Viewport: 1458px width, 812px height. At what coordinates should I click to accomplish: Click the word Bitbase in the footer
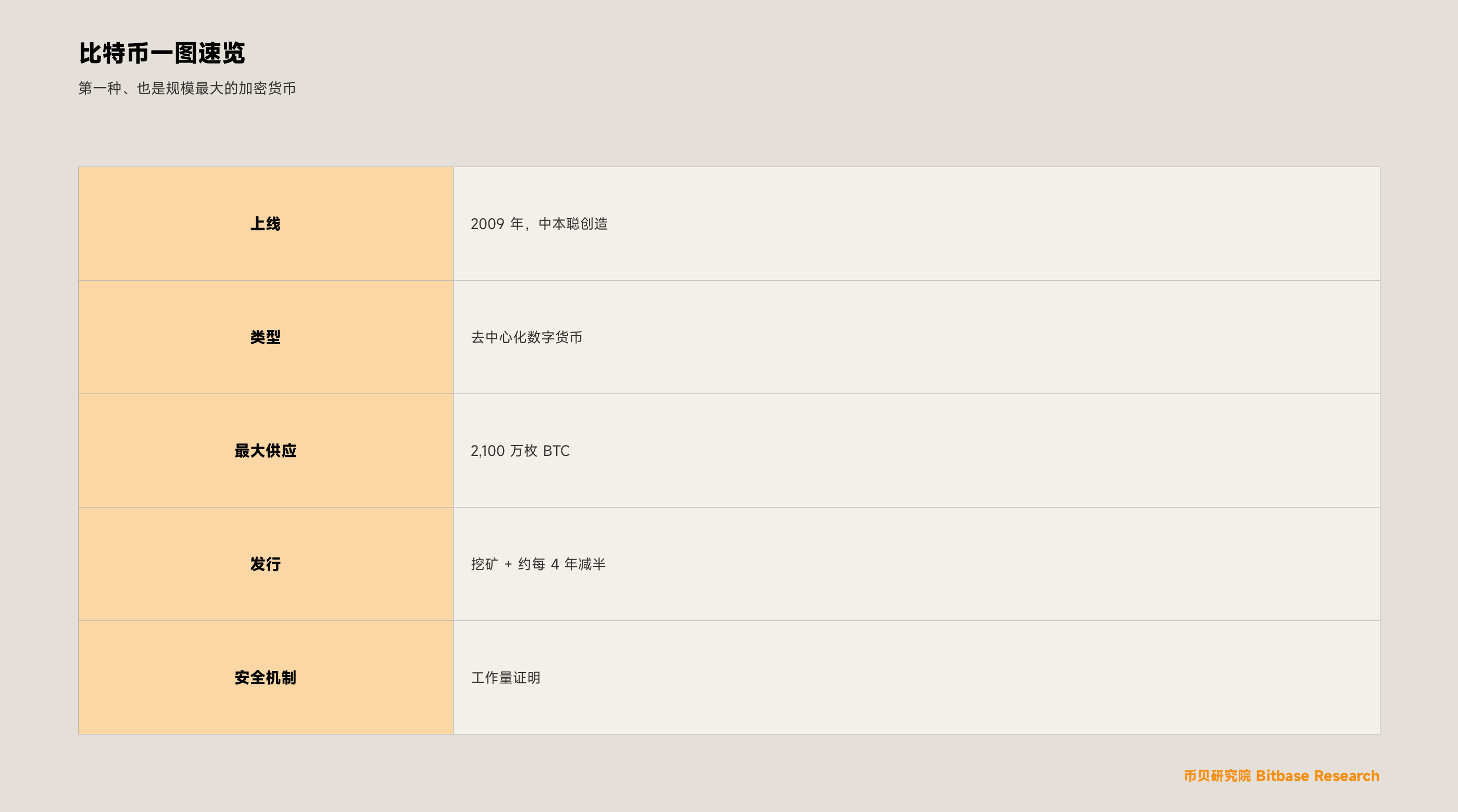pos(1283,776)
